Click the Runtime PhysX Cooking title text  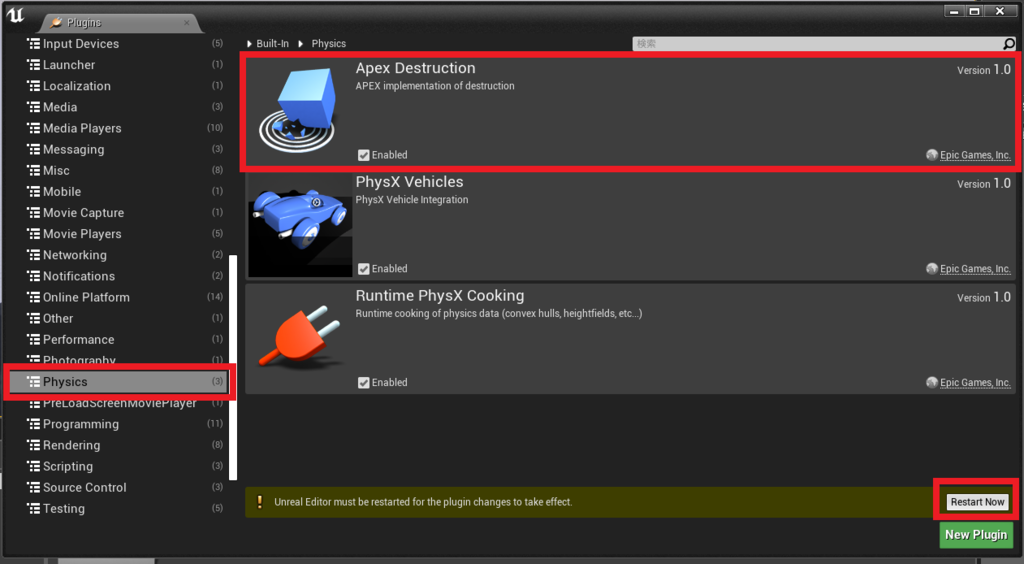click(x=440, y=295)
